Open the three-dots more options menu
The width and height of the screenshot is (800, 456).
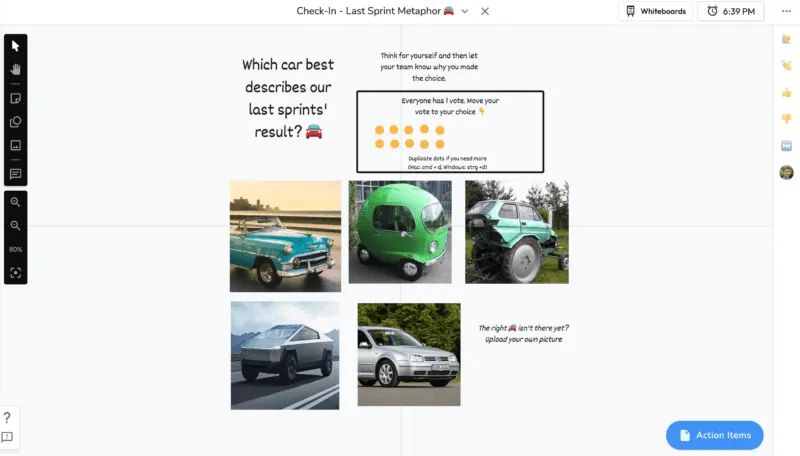click(786, 11)
